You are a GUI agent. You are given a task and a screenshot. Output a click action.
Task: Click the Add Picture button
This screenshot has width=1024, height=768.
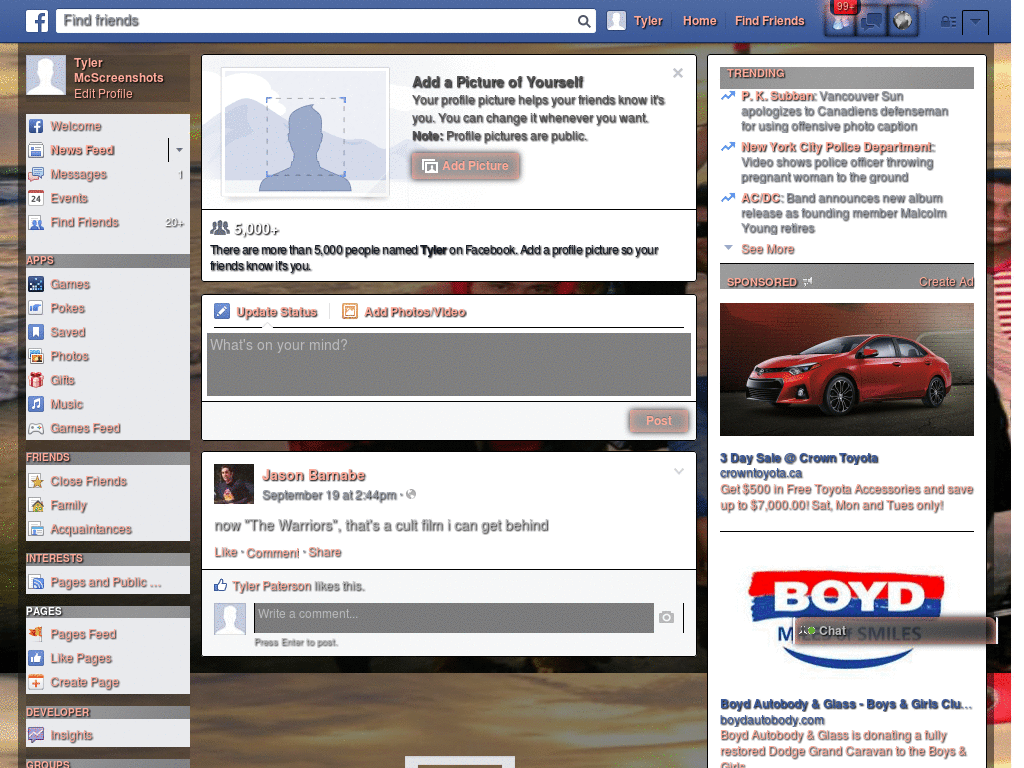tap(466, 166)
